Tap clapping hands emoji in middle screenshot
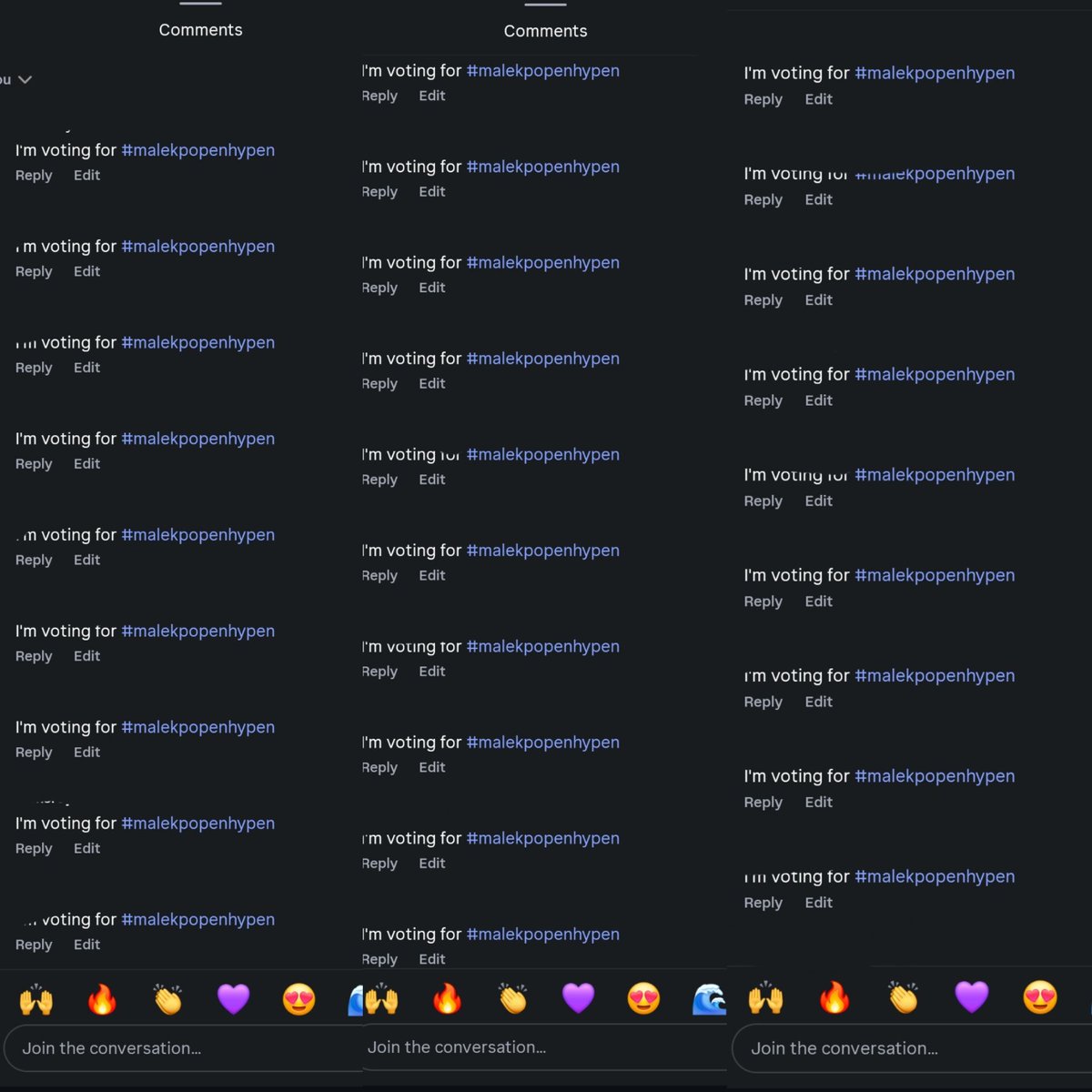This screenshot has height=1092, width=1092. [x=512, y=999]
